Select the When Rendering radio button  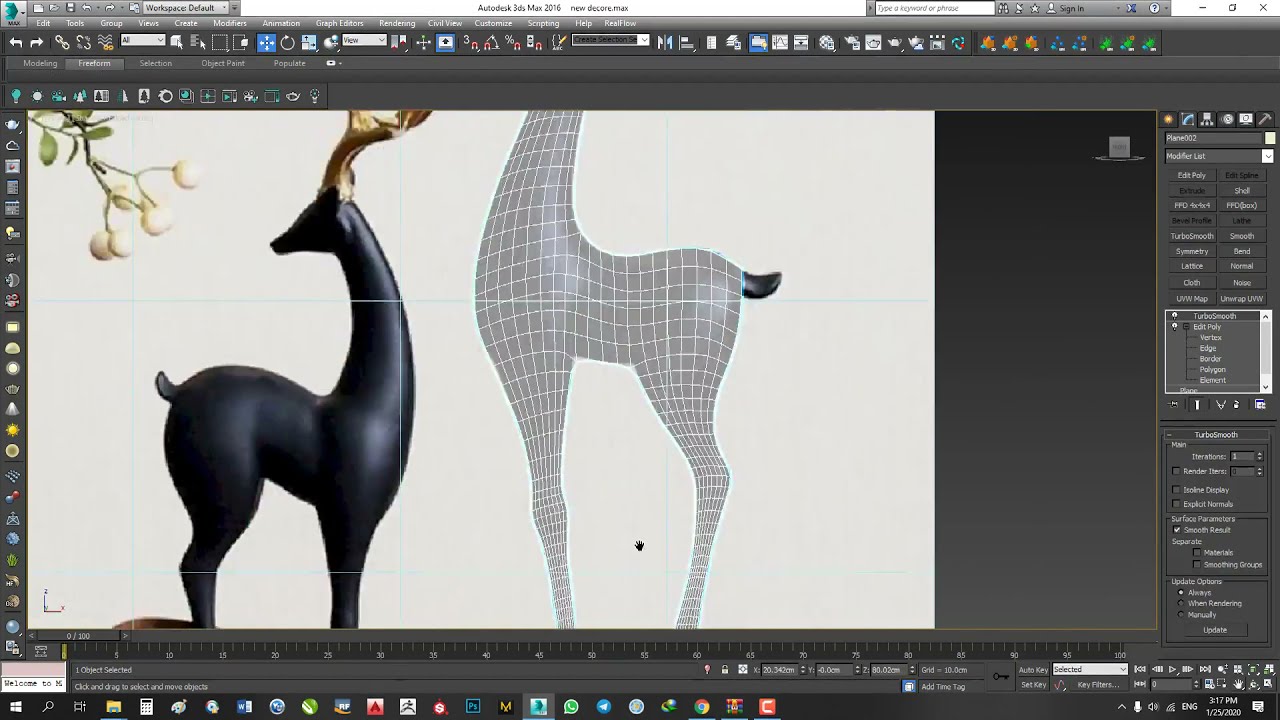[1180, 604]
